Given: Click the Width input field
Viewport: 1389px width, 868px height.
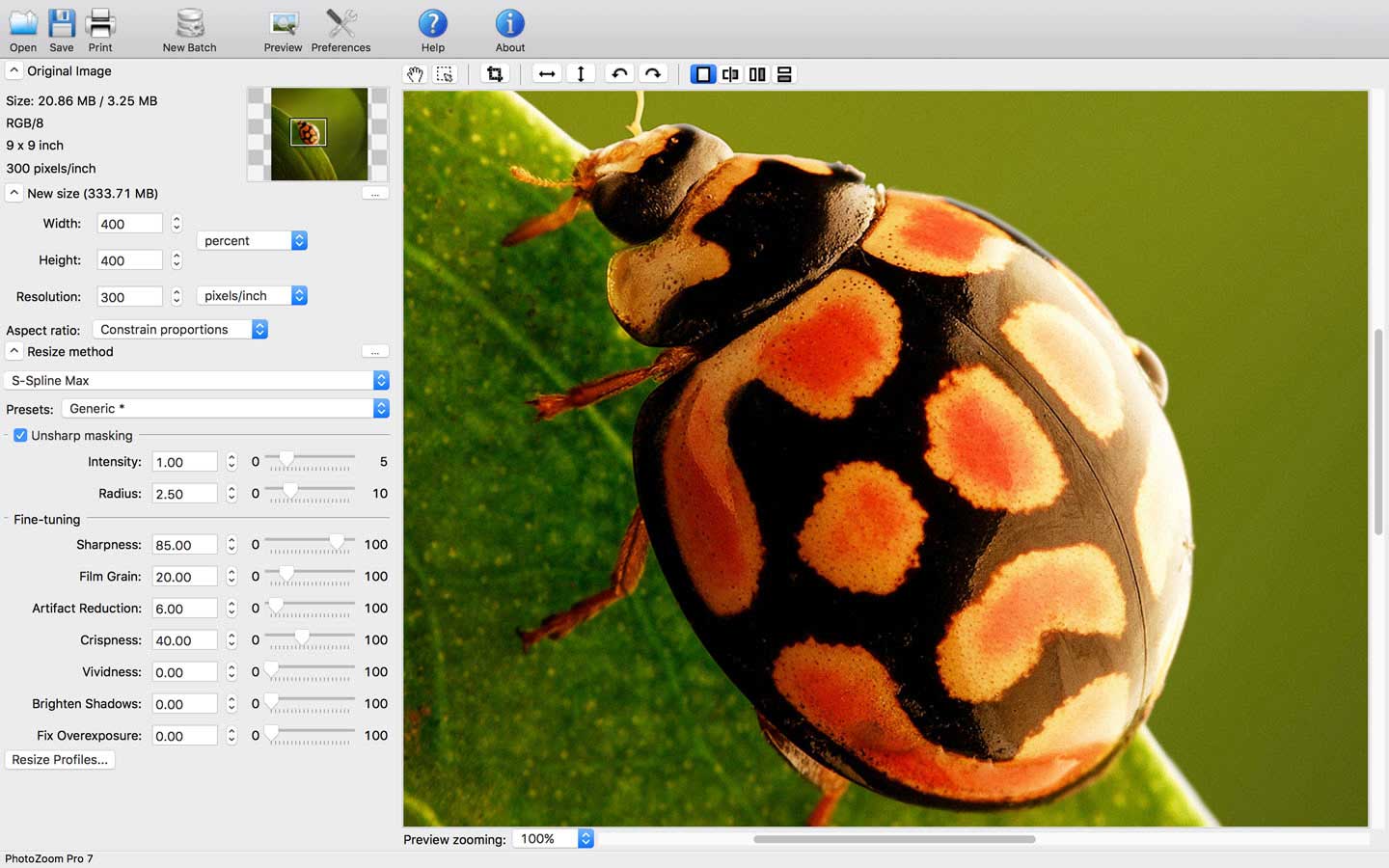Looking at the screenshot, I should tap(130, 224).
